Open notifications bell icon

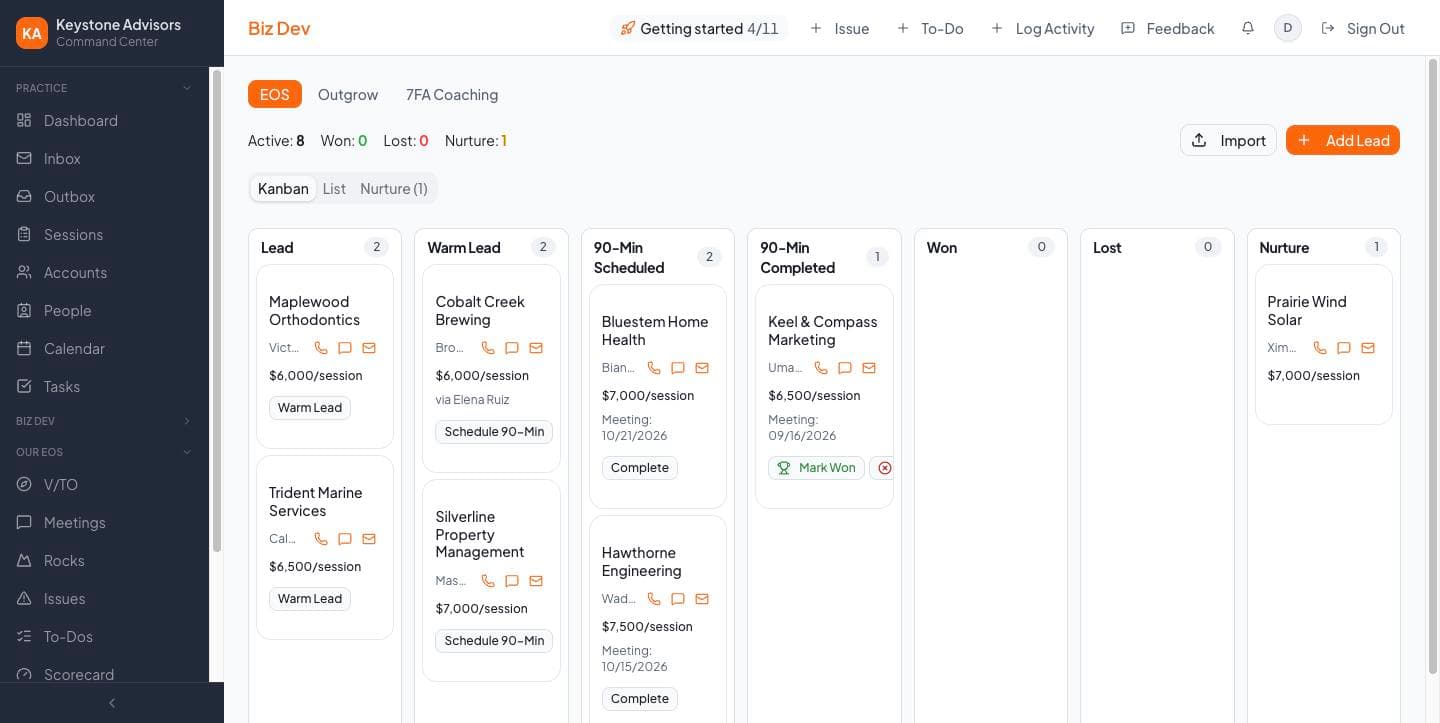(x=1248, y=28)
